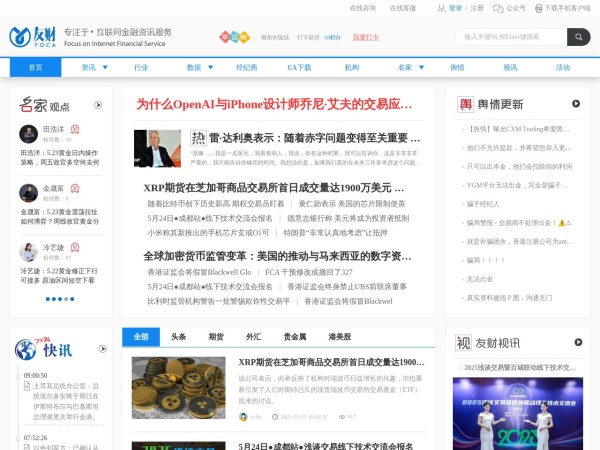Click 冷艺婕 avatar photo
This screenshot has width=600, height=450.
point(29,252)
